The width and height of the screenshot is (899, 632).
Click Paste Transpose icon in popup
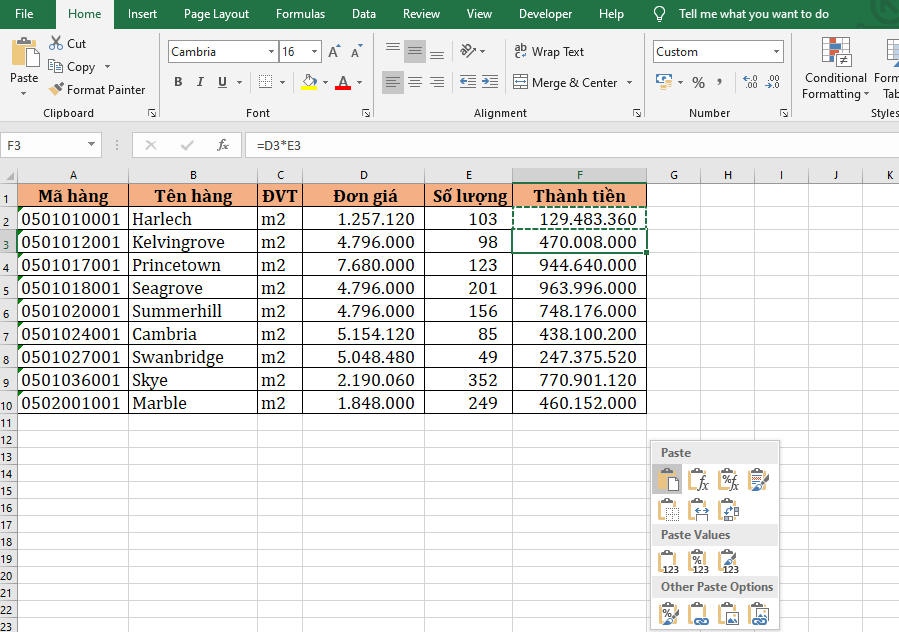pos(729,511)
